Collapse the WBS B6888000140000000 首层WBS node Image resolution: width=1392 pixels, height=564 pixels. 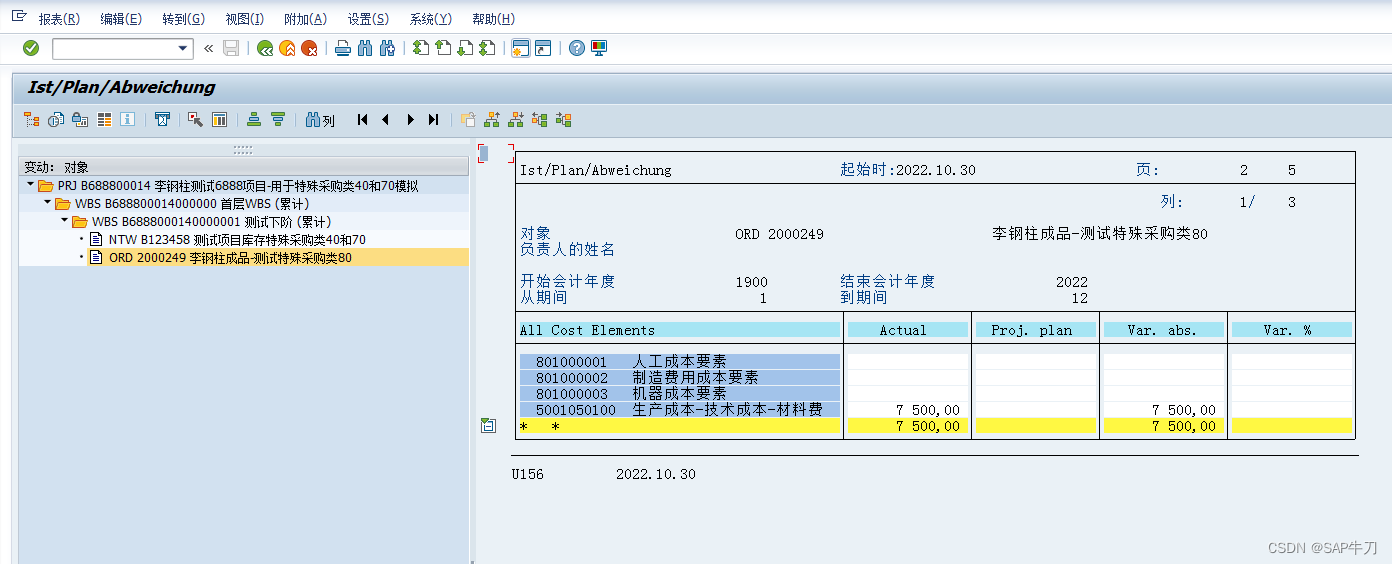(x=47, y=203)
